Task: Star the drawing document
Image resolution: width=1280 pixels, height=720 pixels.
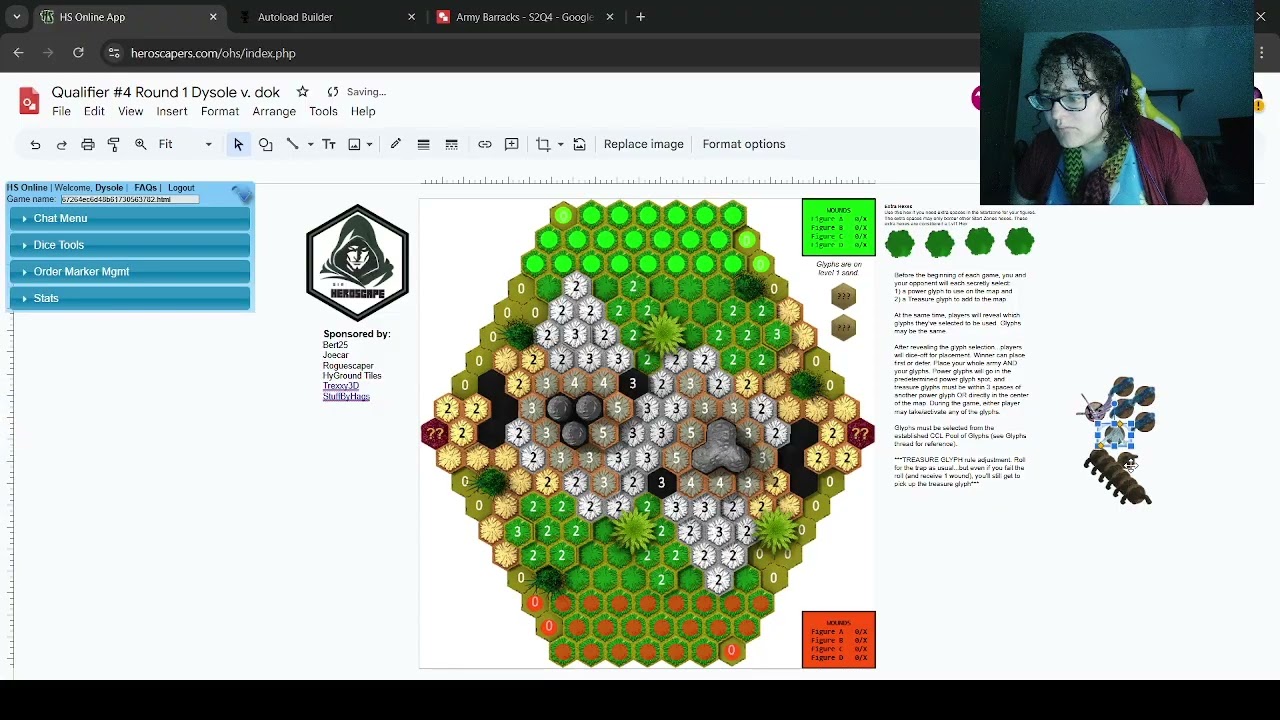Action: (x=302, y=92)
